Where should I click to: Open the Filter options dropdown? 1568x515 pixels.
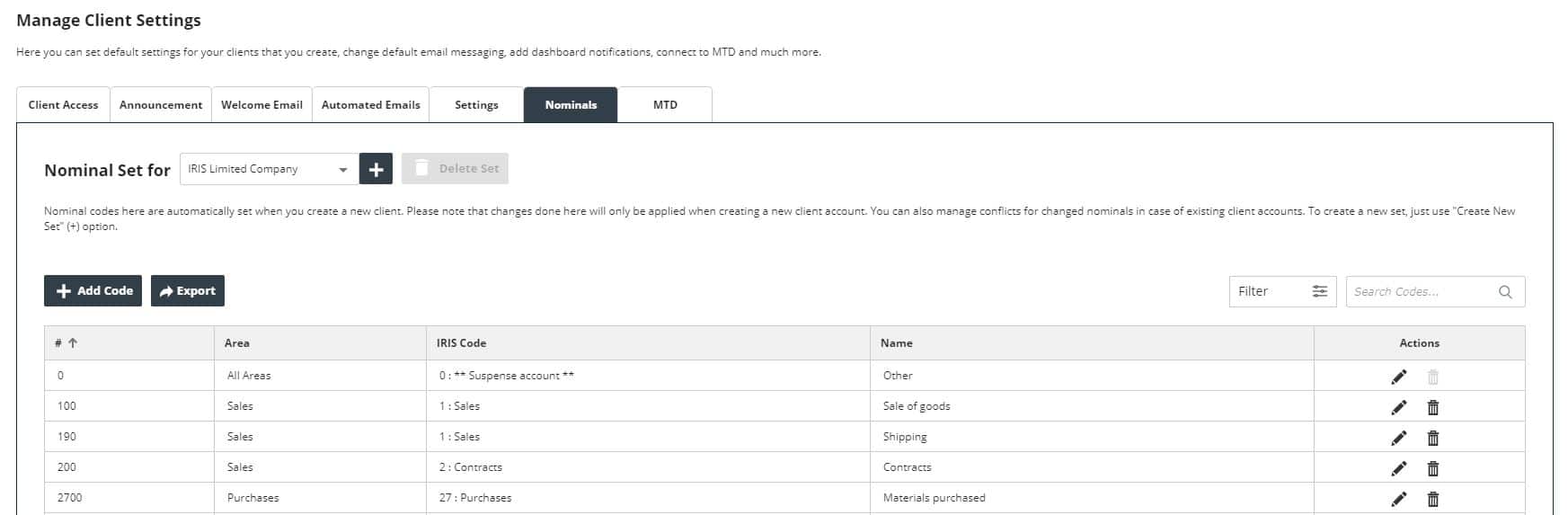[1282, 291]
